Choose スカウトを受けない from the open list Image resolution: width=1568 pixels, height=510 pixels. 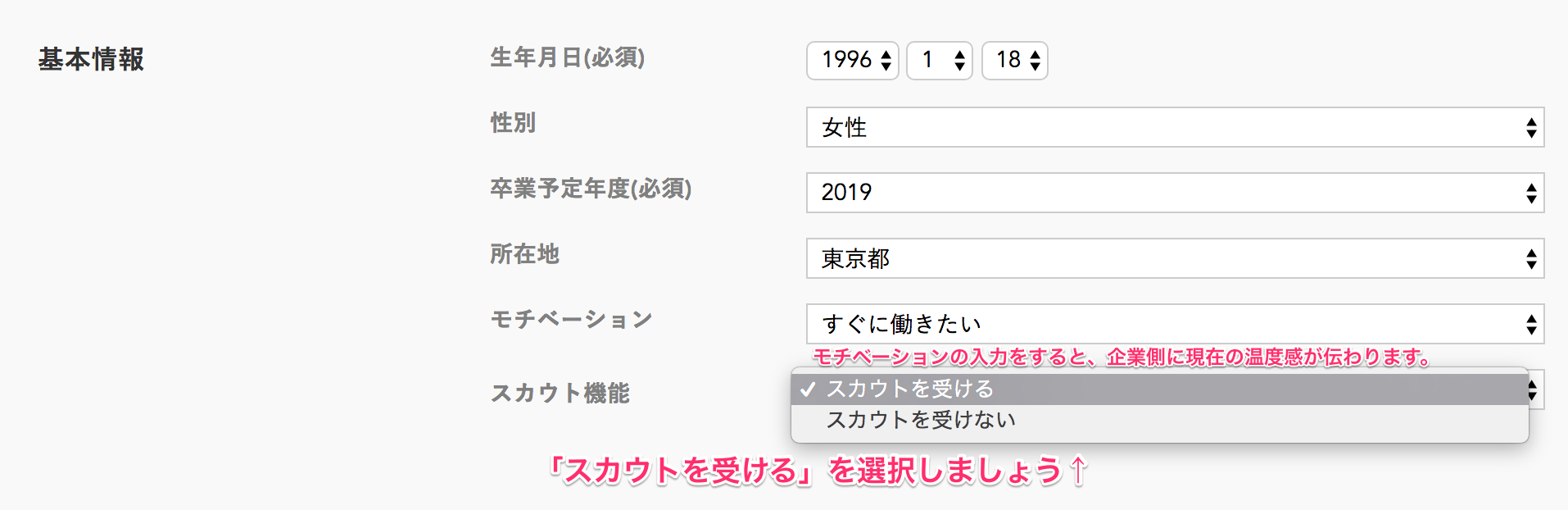click(921, 420)
